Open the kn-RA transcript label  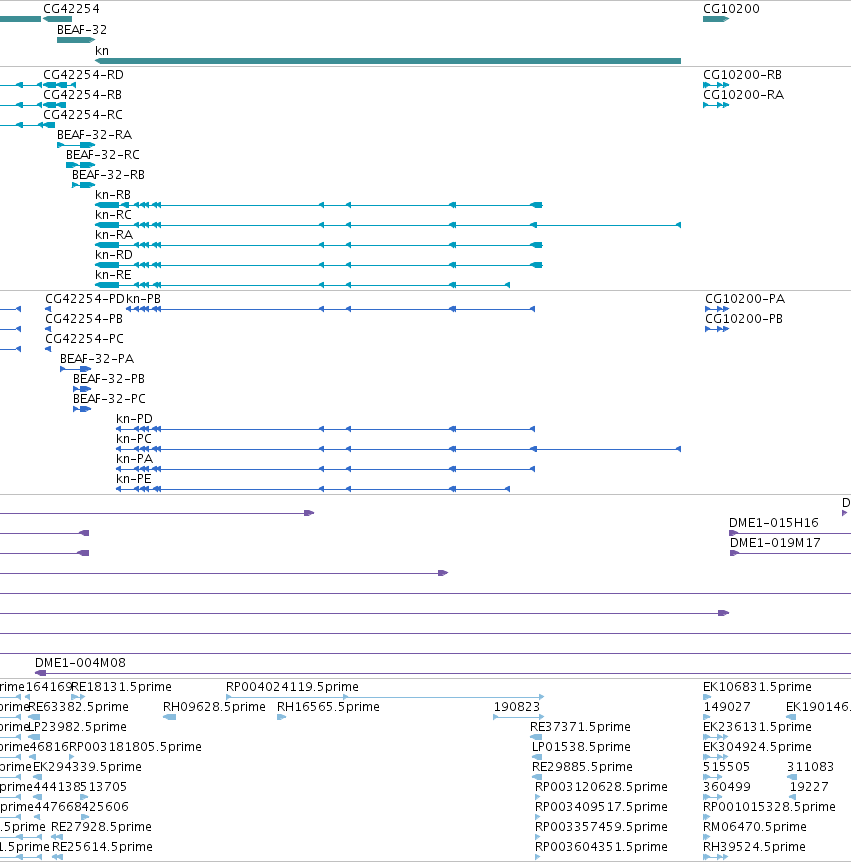[114, 235]
